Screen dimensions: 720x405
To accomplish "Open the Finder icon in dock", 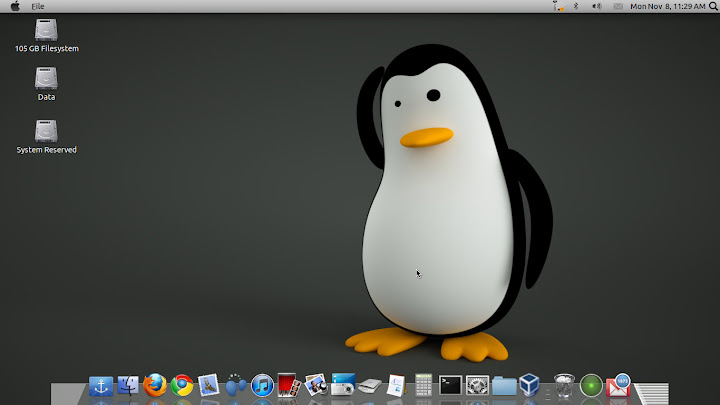I will (128, 385).
